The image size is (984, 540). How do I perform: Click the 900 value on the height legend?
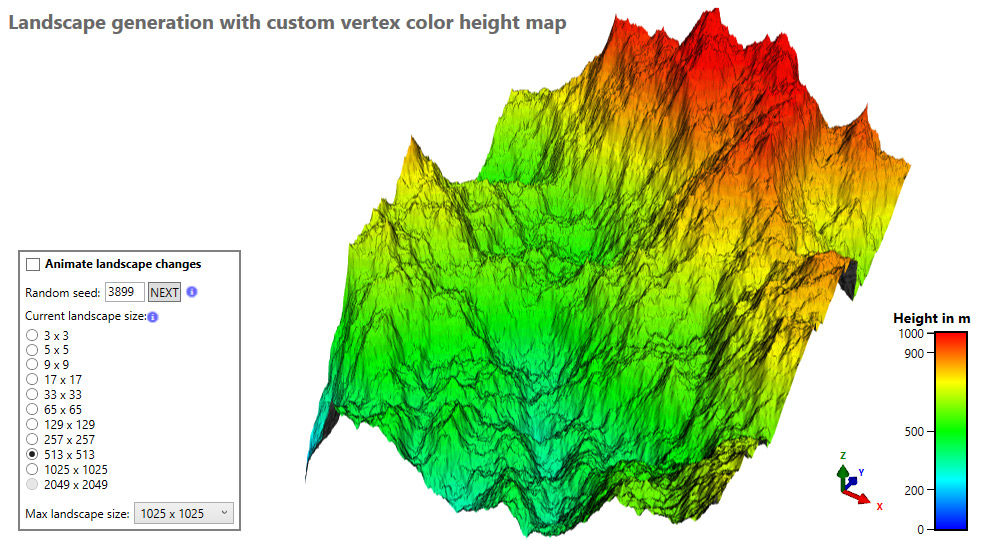coord(914,354)
